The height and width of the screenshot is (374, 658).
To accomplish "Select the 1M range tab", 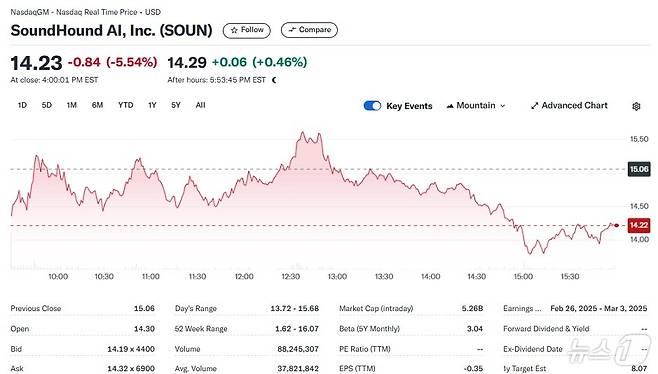I will (72, 105).
